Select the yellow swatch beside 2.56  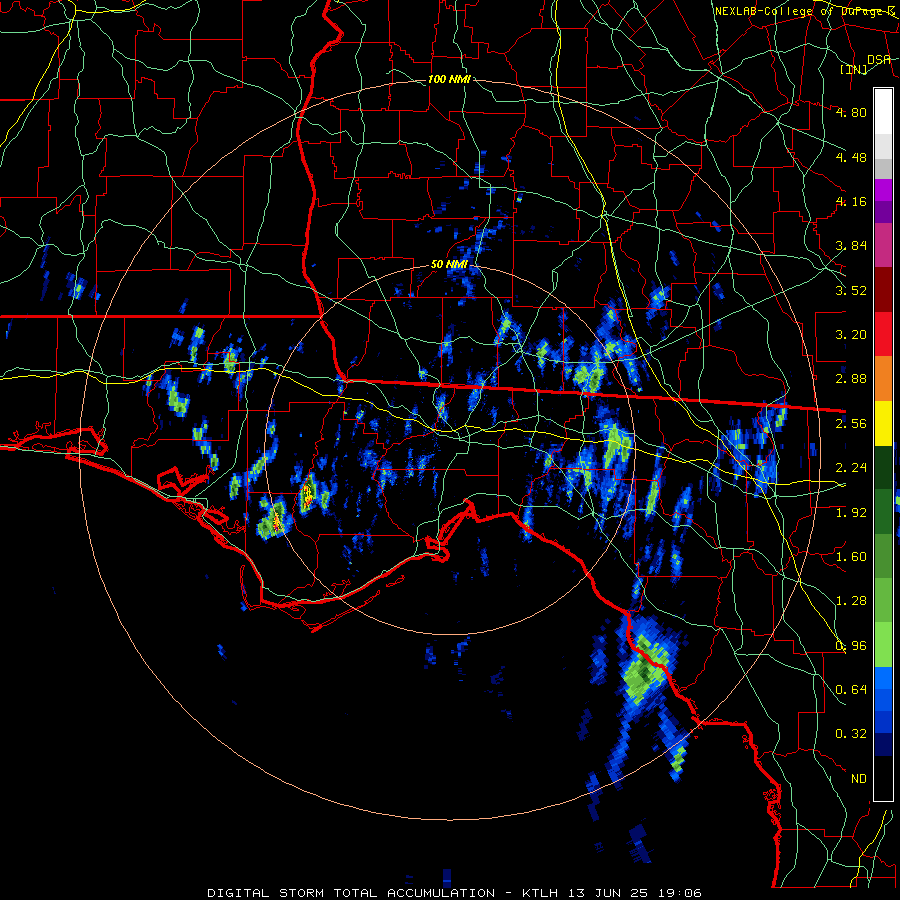883,423
